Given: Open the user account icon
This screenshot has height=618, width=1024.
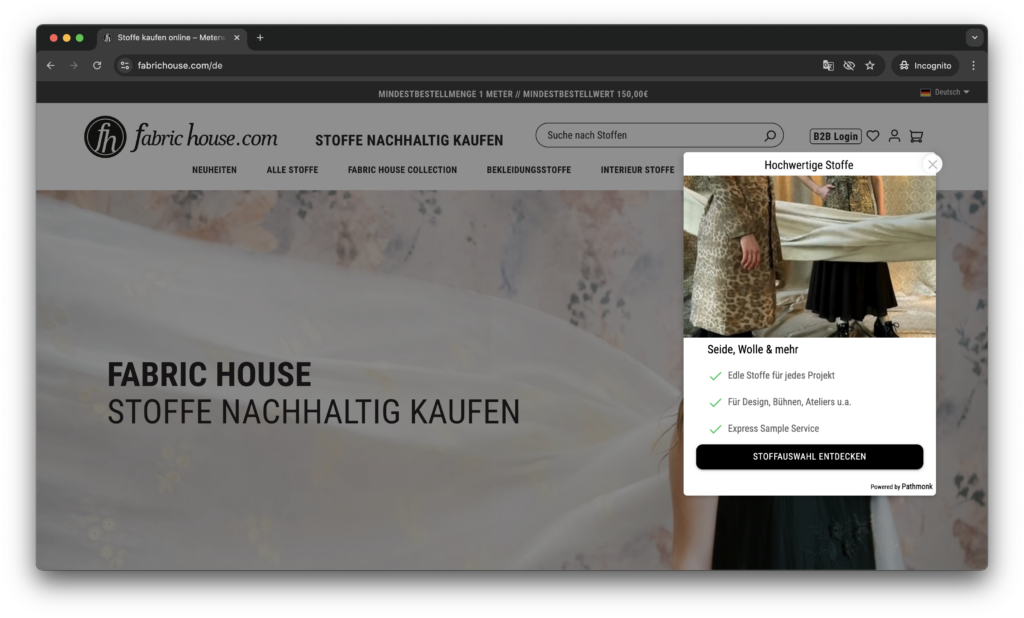Looking at the screenshot, I should [x=894, y=135].
